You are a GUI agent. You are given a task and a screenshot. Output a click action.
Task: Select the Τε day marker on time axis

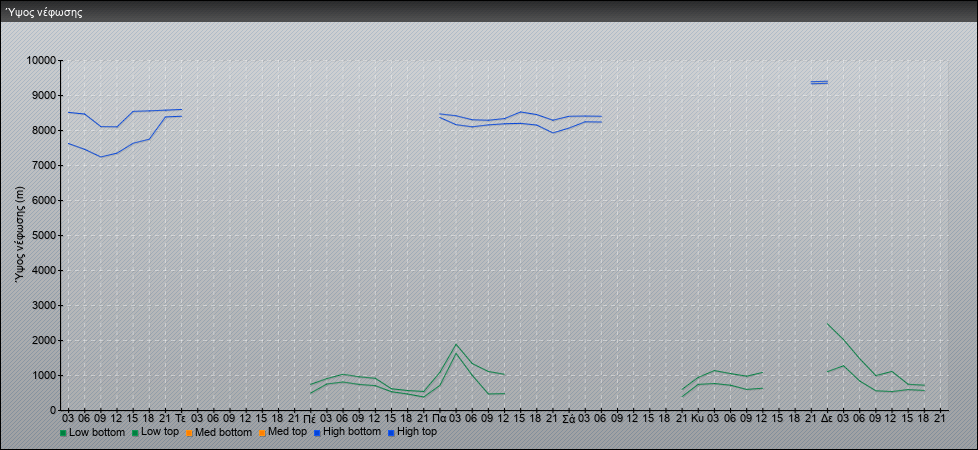click(180, 417)
